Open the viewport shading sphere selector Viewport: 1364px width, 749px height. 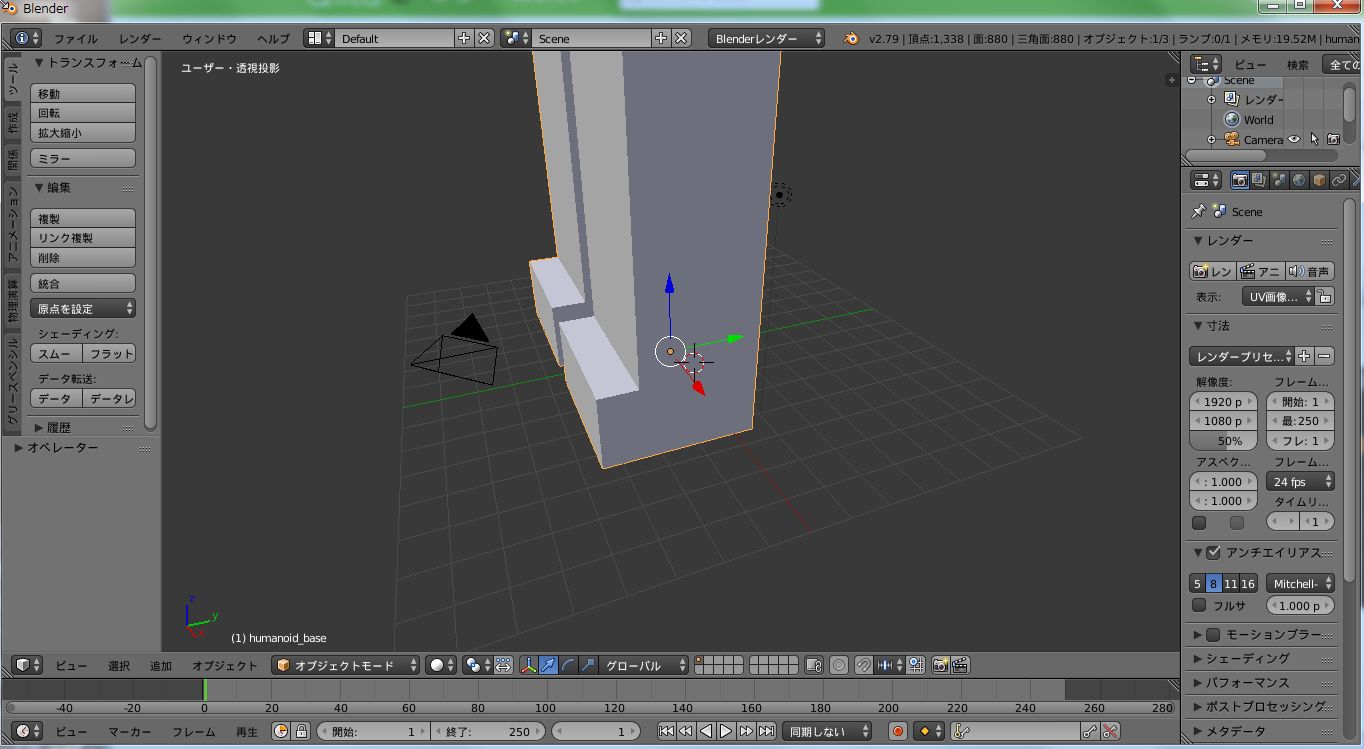click(x=440, y=665)
